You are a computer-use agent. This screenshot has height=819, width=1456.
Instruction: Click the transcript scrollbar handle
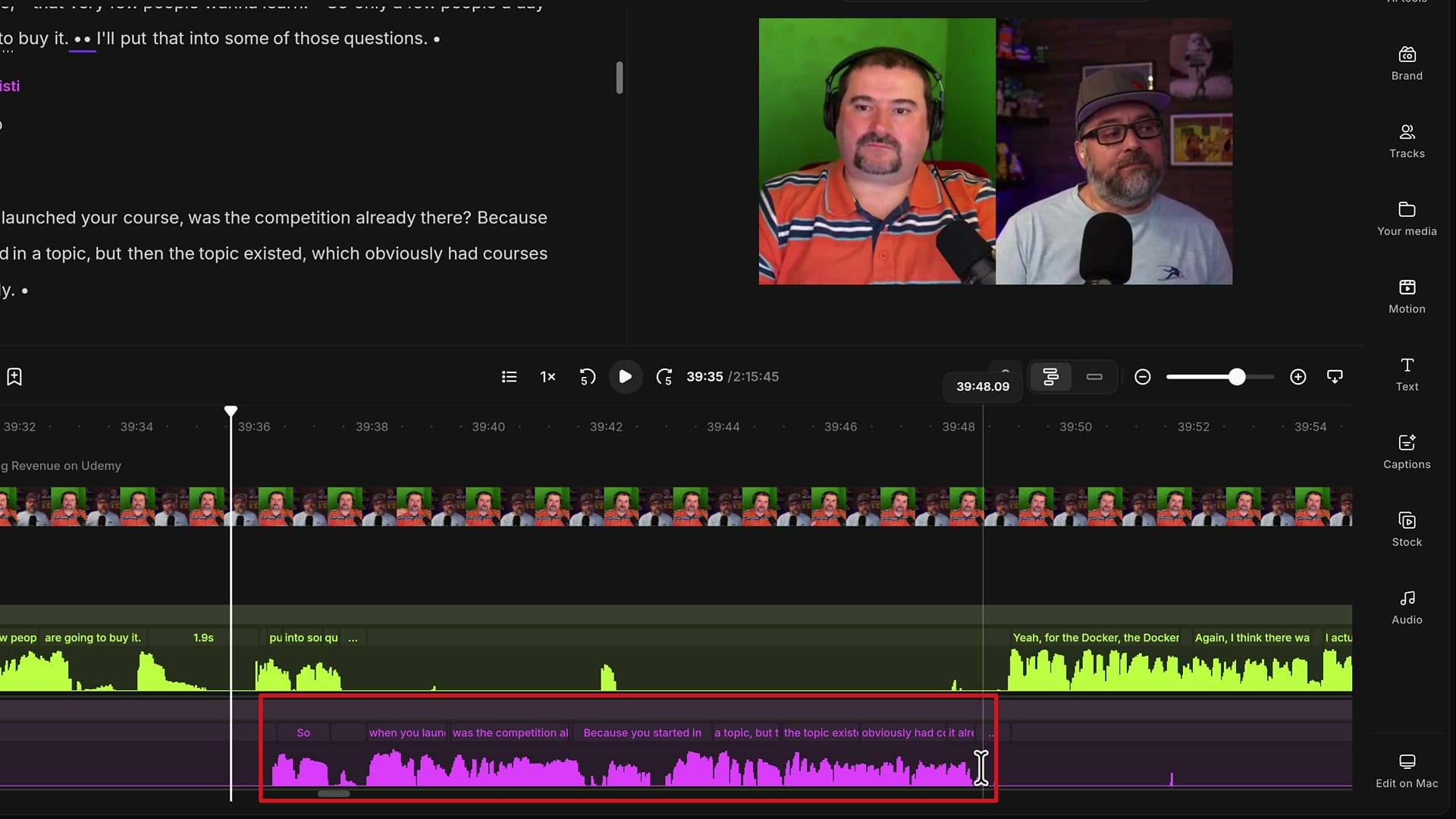click(x=620, y=77)
